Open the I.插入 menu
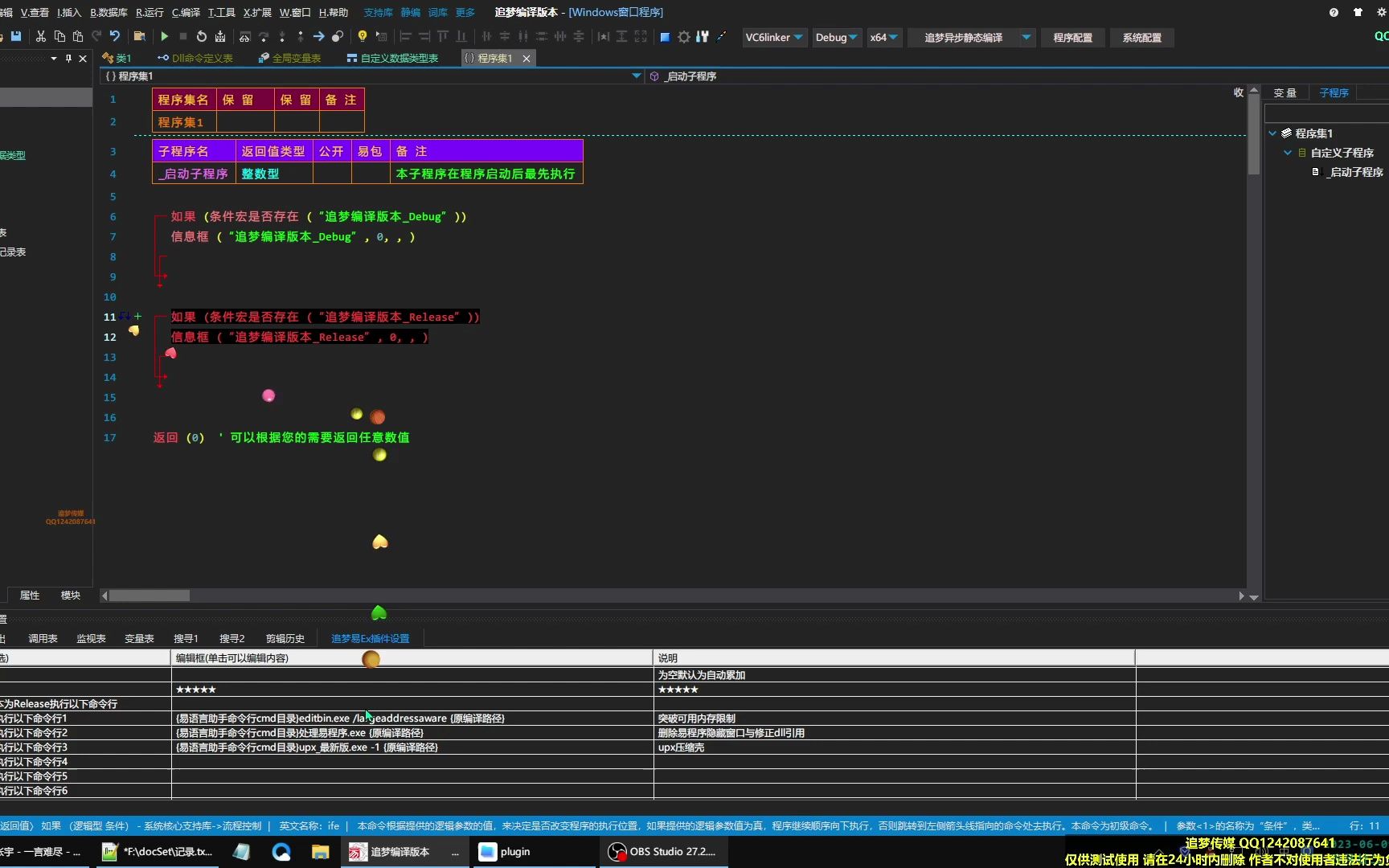Viewport: 1389px width, 868px height. click(69, 12)
